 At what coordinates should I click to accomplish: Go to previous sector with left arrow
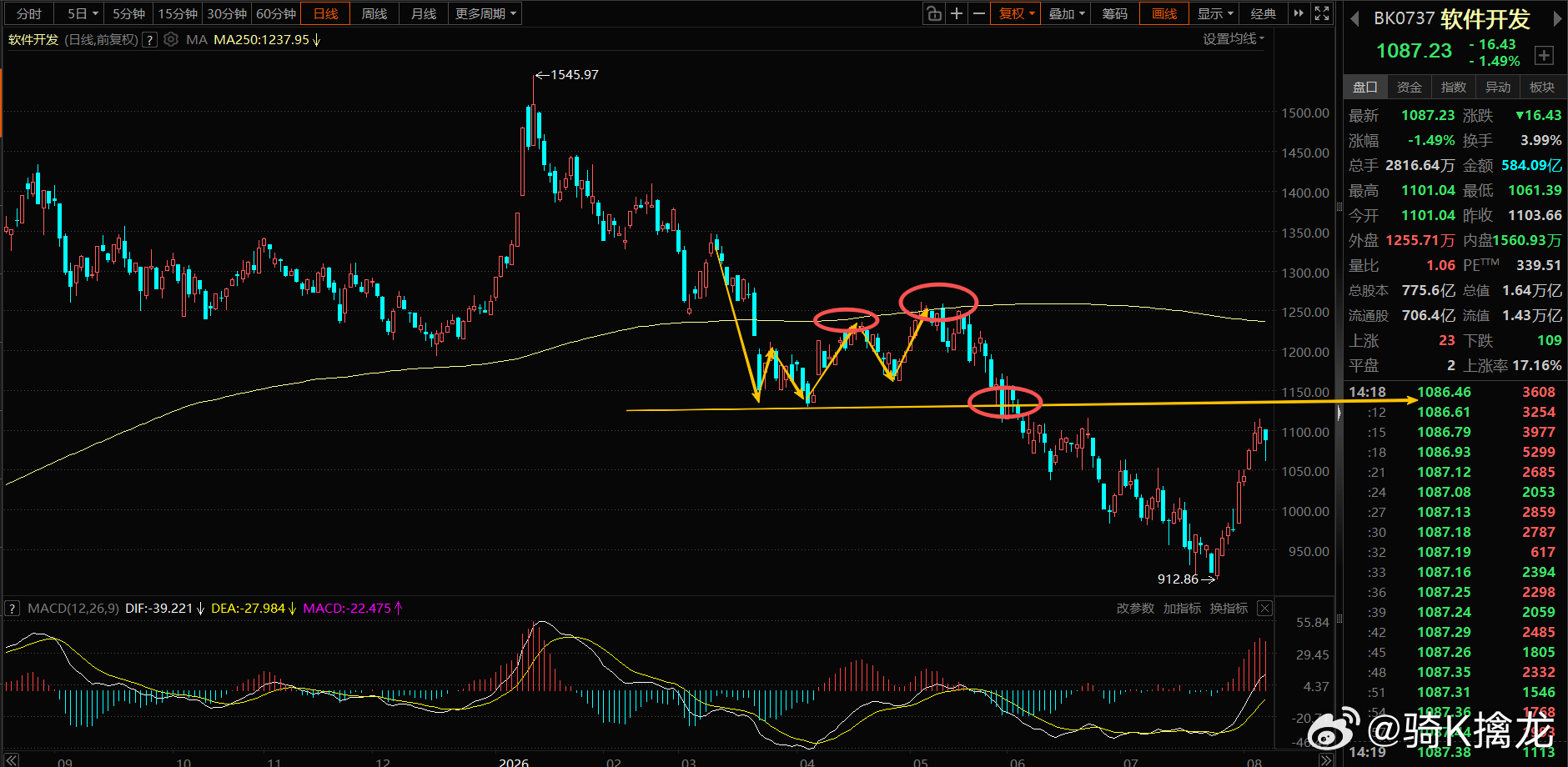coord(1355,18)
